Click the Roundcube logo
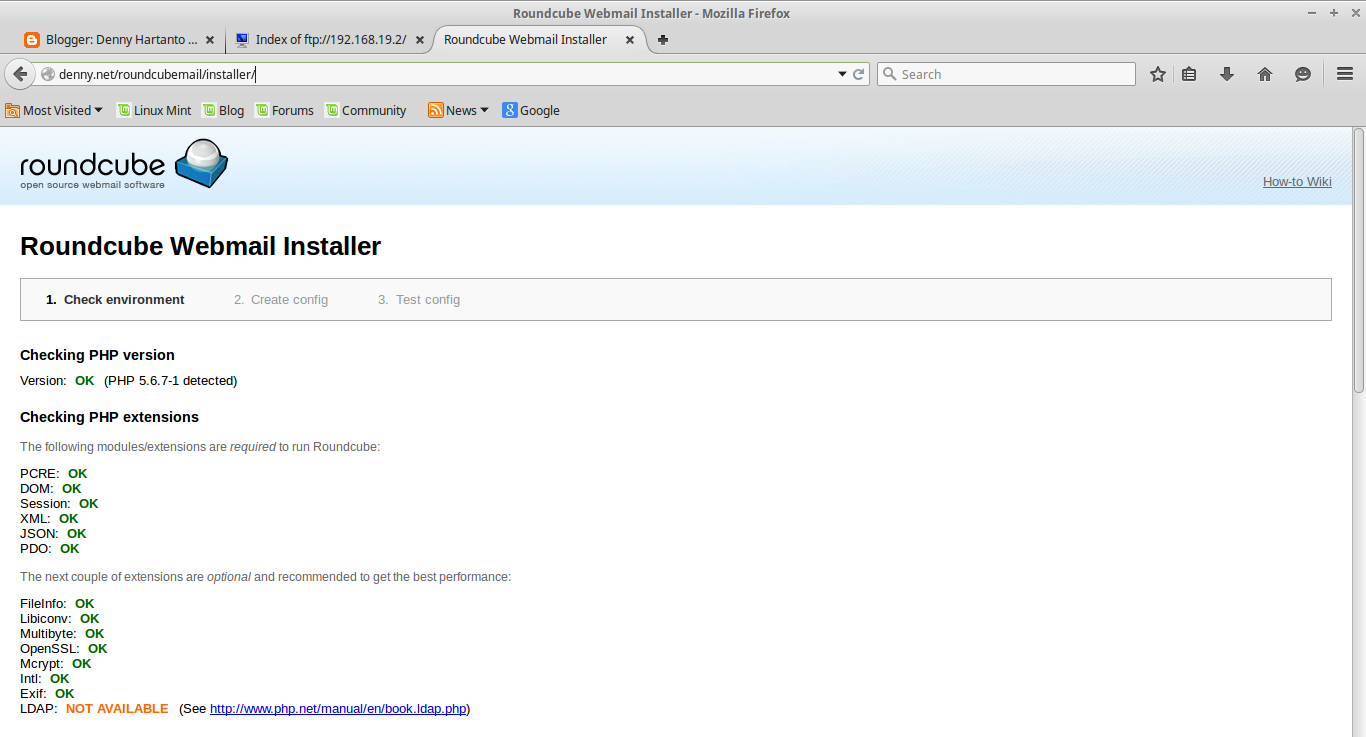1366x737 pixels. tap(124, 164)
